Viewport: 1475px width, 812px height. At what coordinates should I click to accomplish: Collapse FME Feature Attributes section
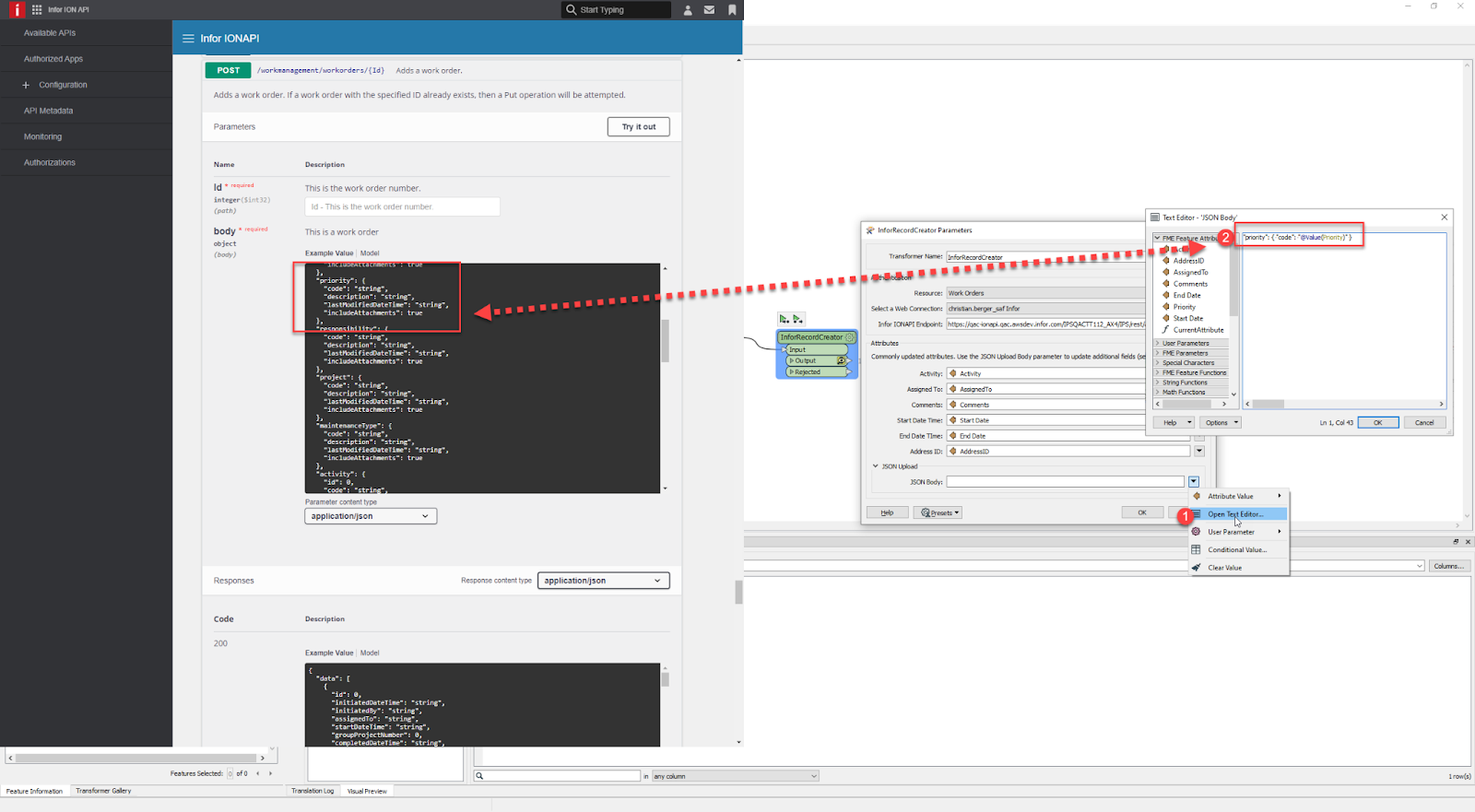coord(1158,238)
